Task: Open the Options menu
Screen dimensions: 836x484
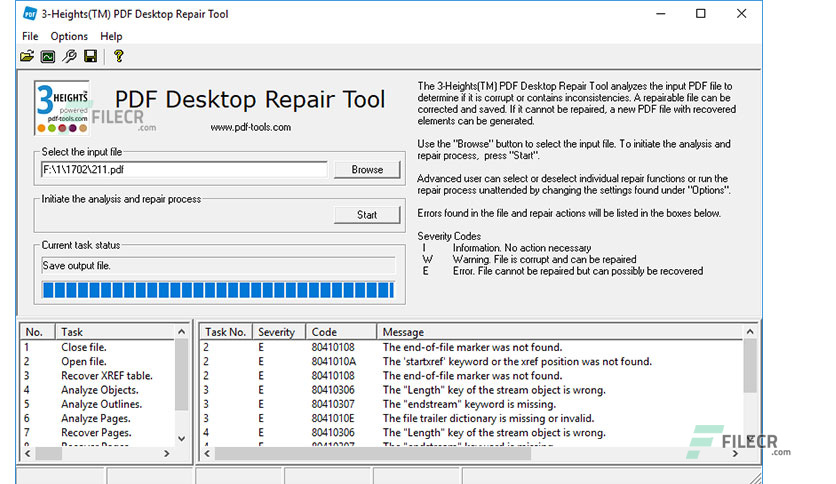Action: [69, 36]
